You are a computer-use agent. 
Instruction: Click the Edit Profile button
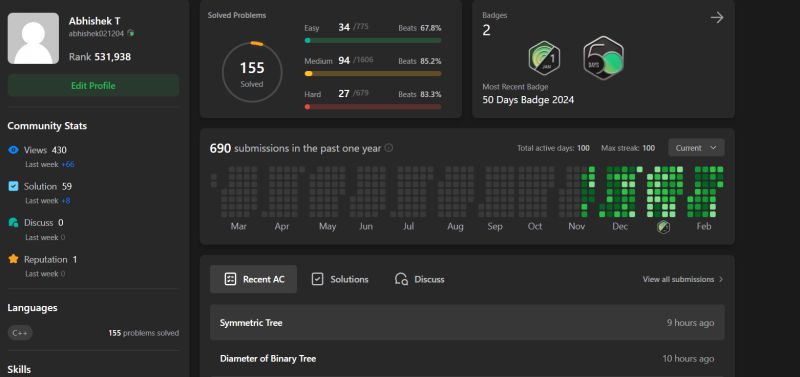93,86
